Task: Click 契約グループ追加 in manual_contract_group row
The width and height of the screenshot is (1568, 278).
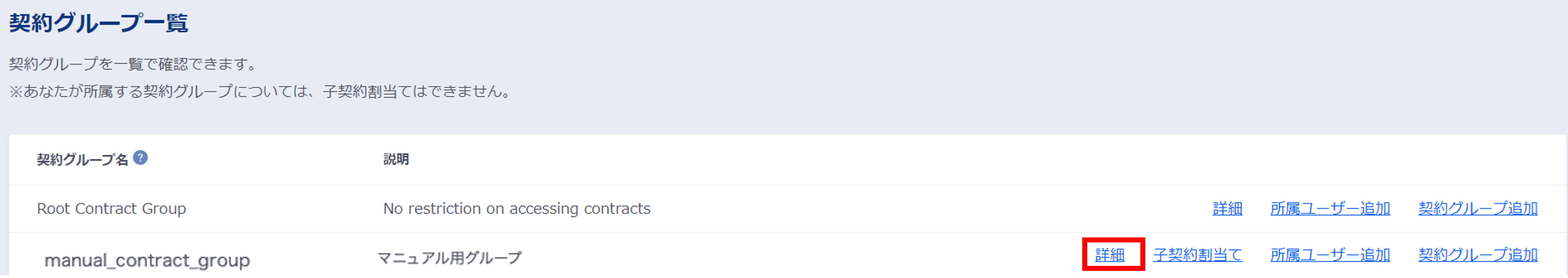Action: [1477, 255]
